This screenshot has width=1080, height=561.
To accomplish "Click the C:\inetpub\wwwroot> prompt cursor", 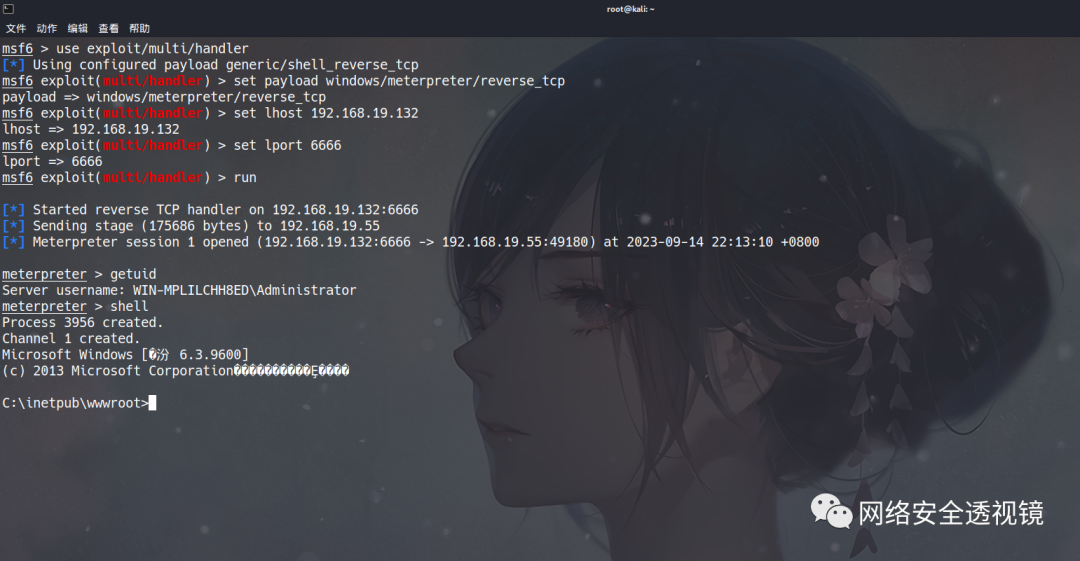I will point(152,403).
